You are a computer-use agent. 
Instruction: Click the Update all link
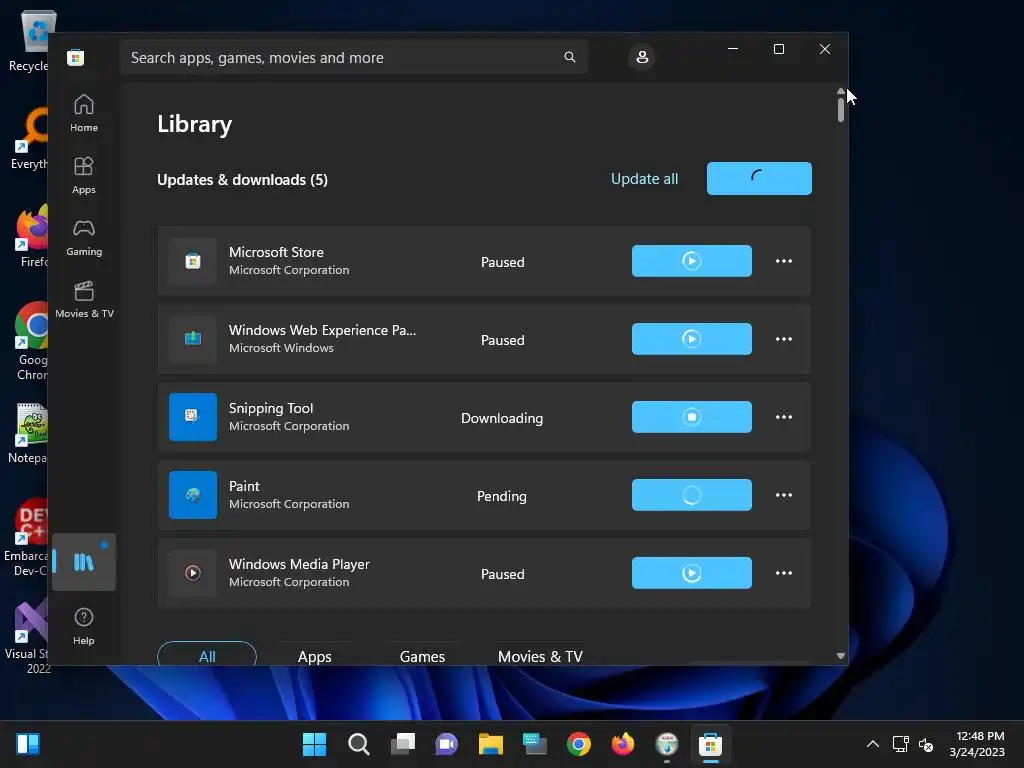coord(645,179)
